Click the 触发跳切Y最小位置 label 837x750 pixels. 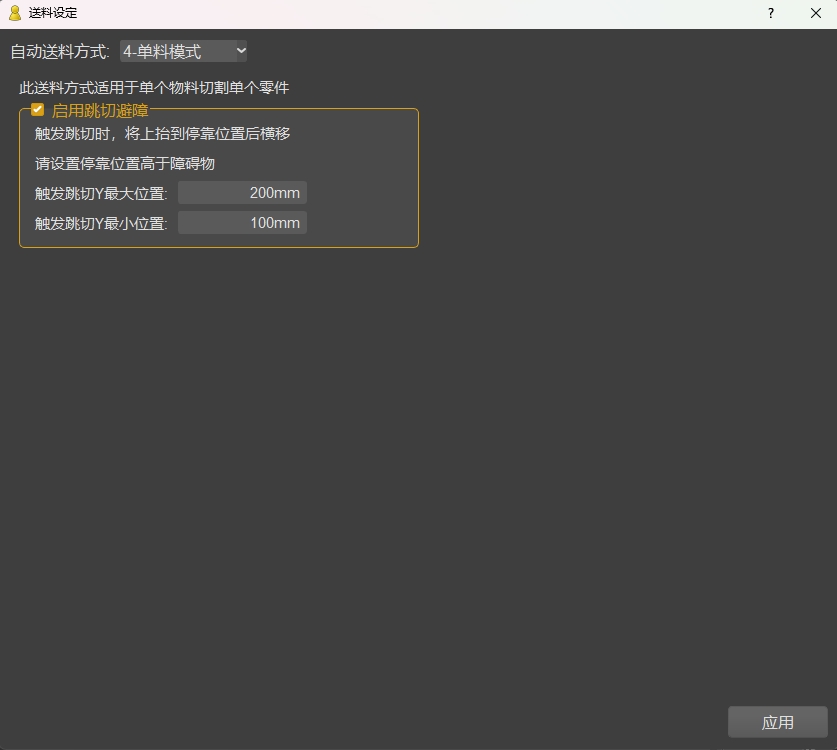[x=101, y=223]
